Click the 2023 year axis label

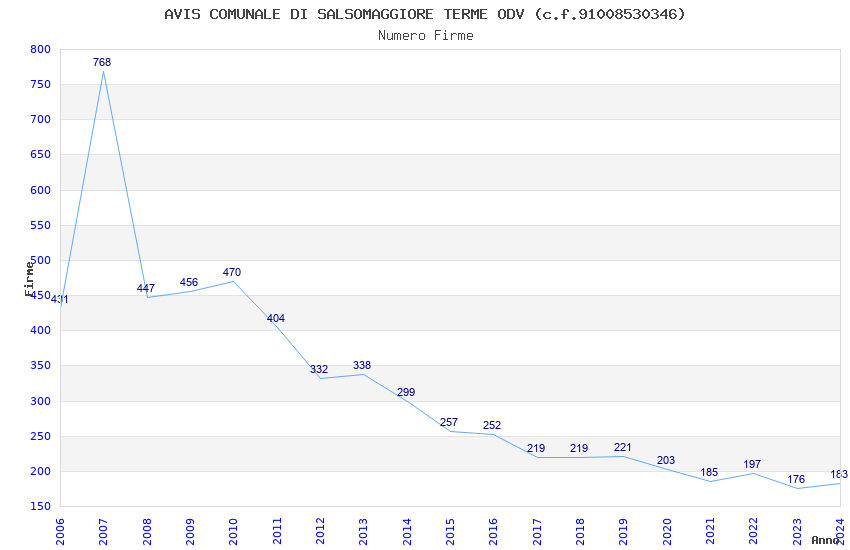coord(797,532)
